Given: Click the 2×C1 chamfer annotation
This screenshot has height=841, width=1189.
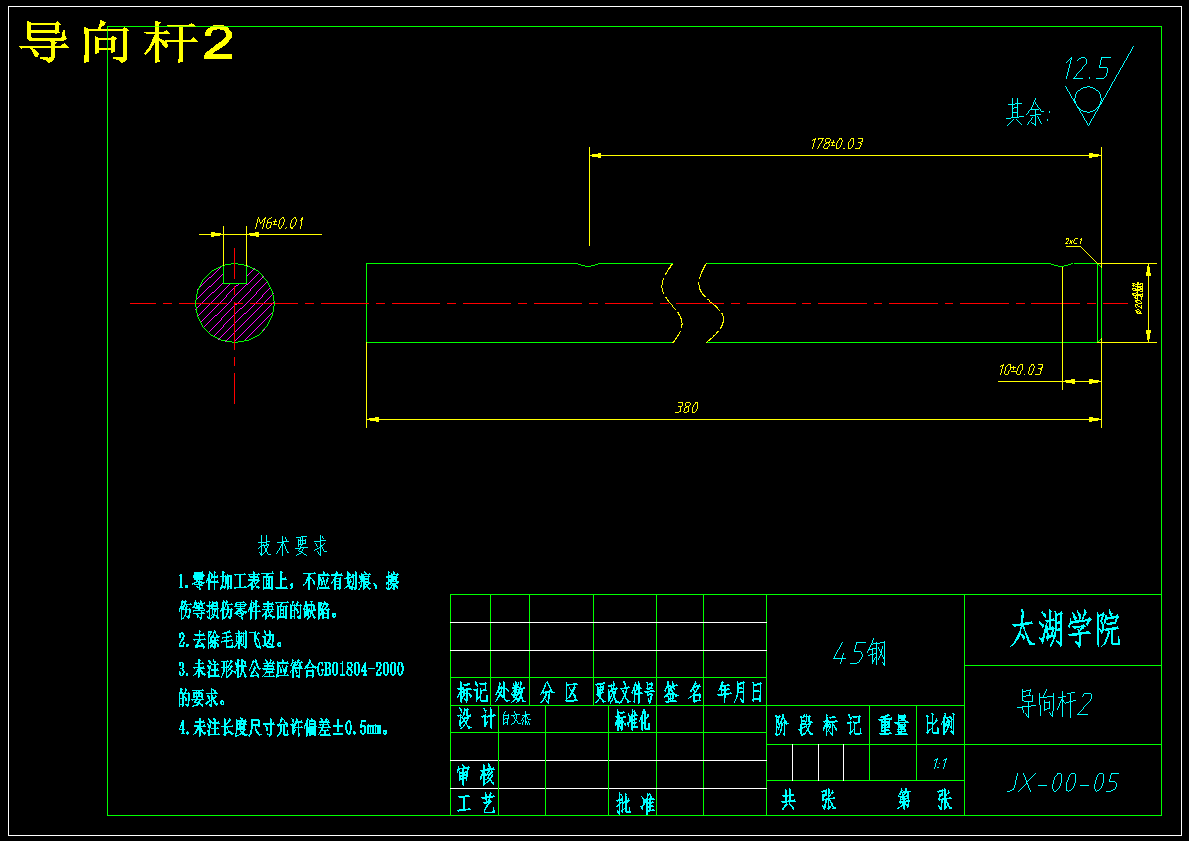Looking at the screenshot, I should pyautogui.click(x=1073, y=241).
